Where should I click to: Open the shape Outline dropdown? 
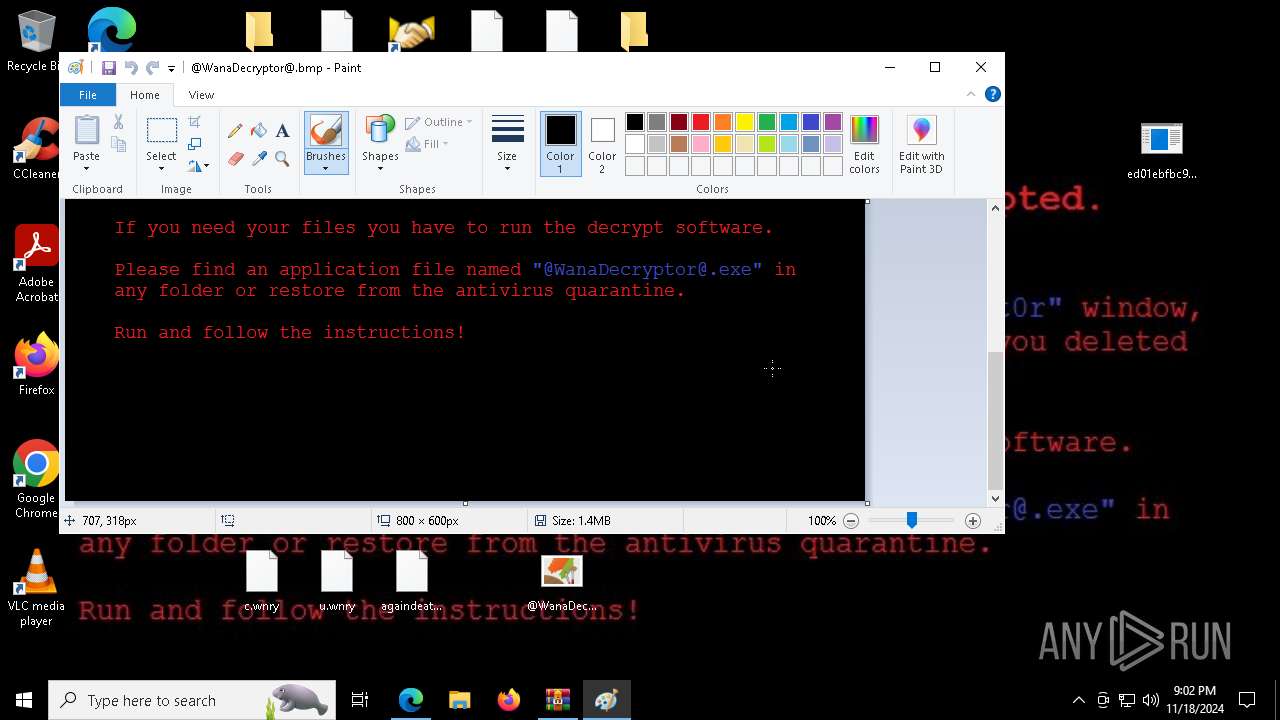click(438, 122)
